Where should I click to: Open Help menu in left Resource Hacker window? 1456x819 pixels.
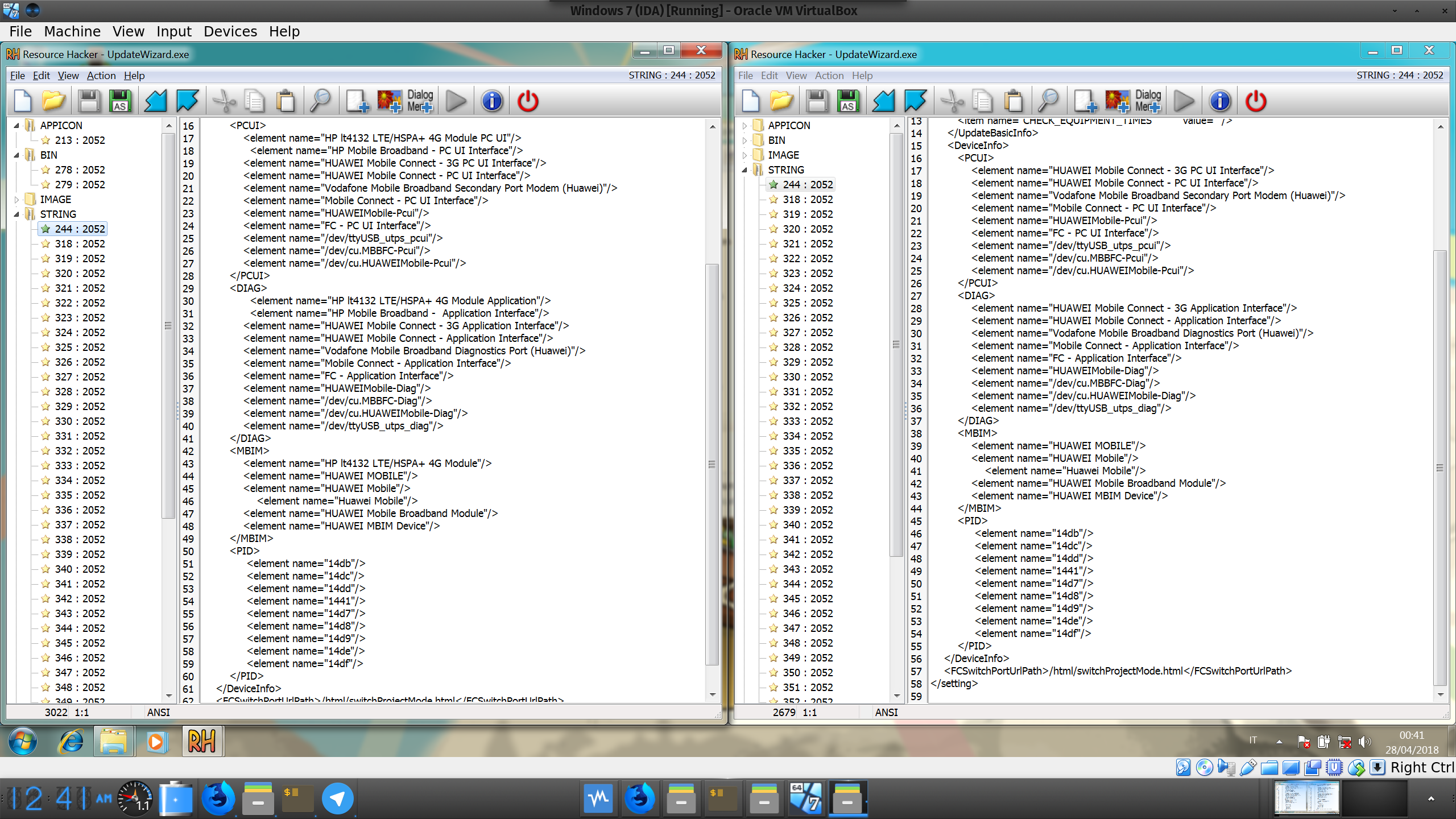(134, 76)
